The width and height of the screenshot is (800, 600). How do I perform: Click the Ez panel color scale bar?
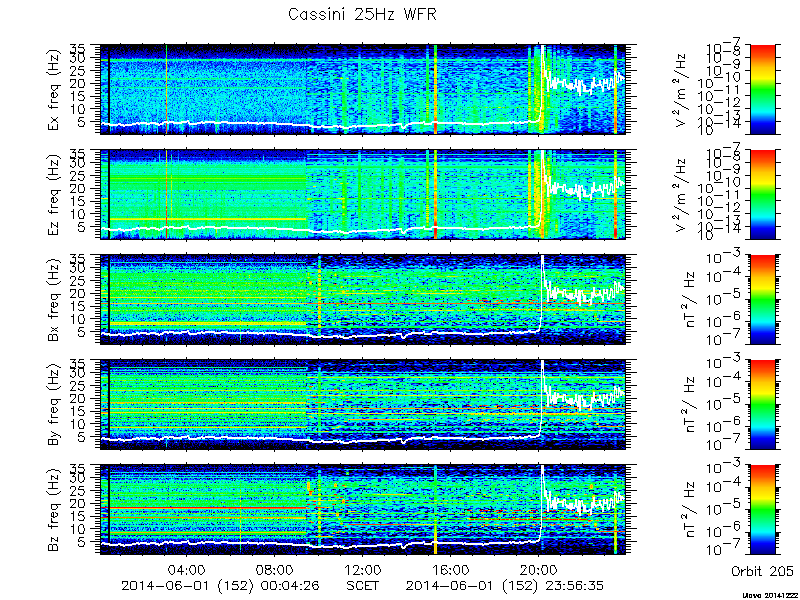coord(762,194)
